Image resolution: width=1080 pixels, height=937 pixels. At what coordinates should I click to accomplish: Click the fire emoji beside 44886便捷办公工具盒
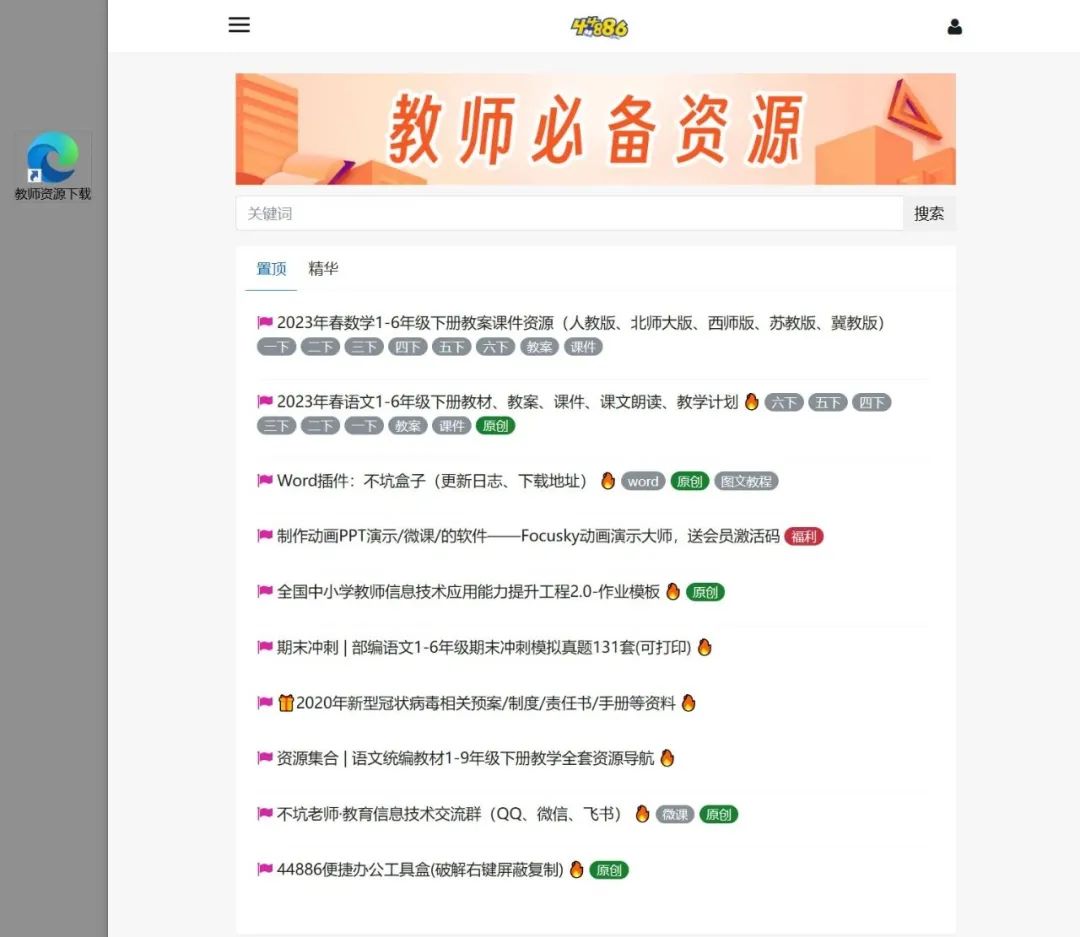click(x=575, y=870)
